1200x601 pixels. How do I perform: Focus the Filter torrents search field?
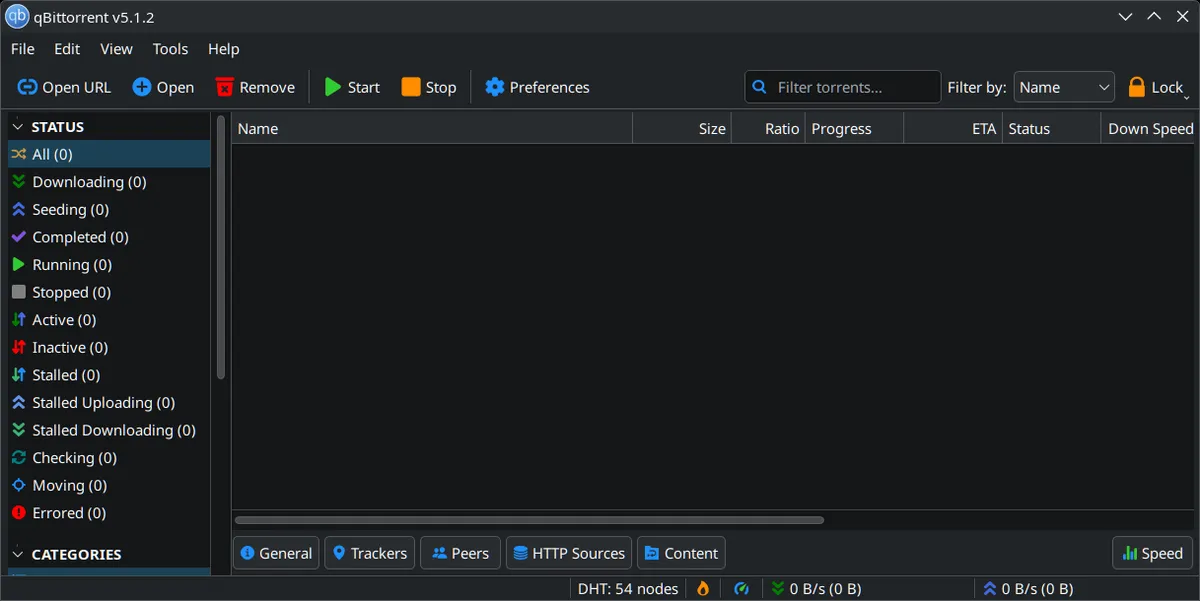point(843,87)
